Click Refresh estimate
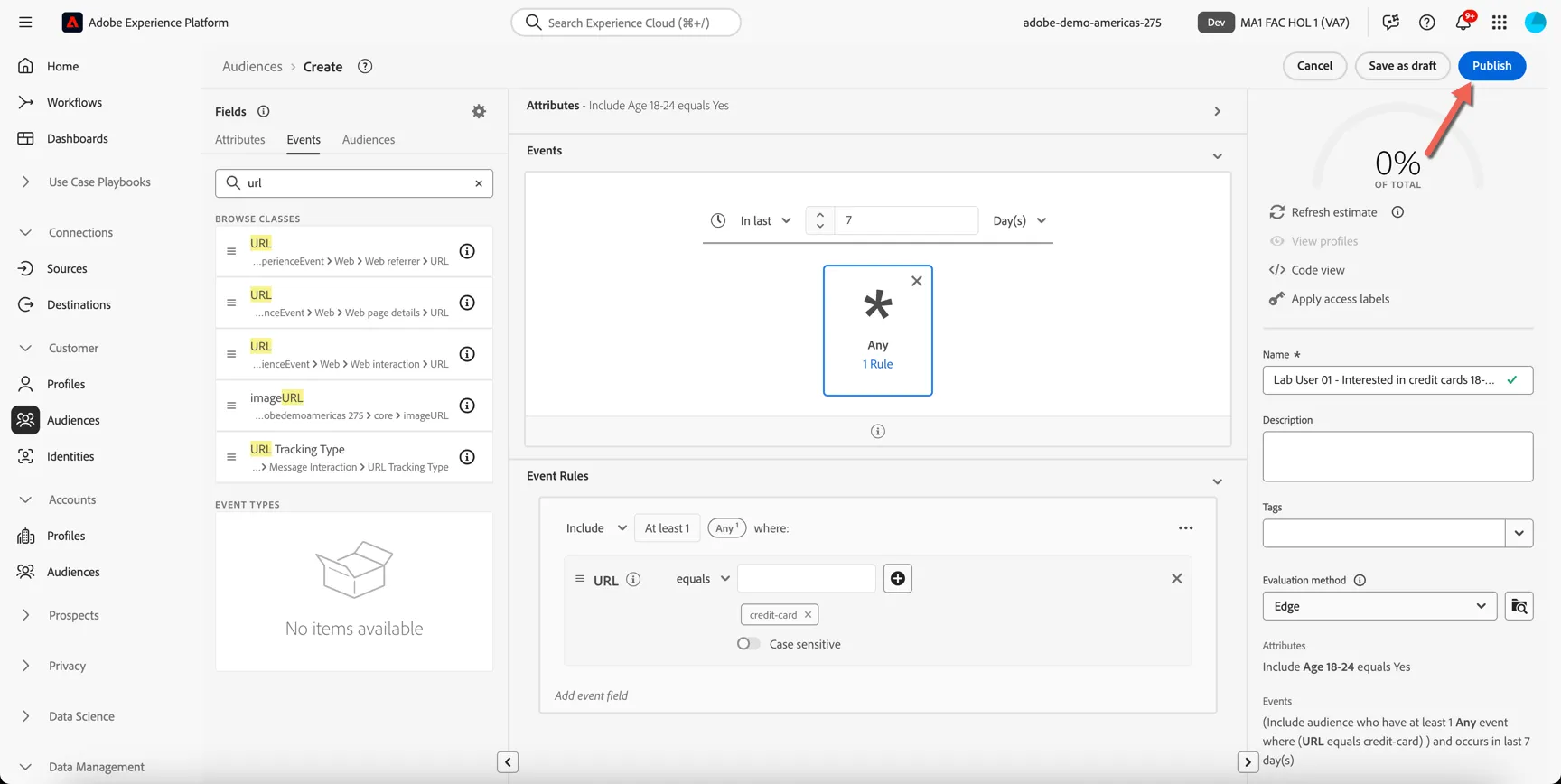This screenshot has width=1561, height=784. pos(1323,212)
